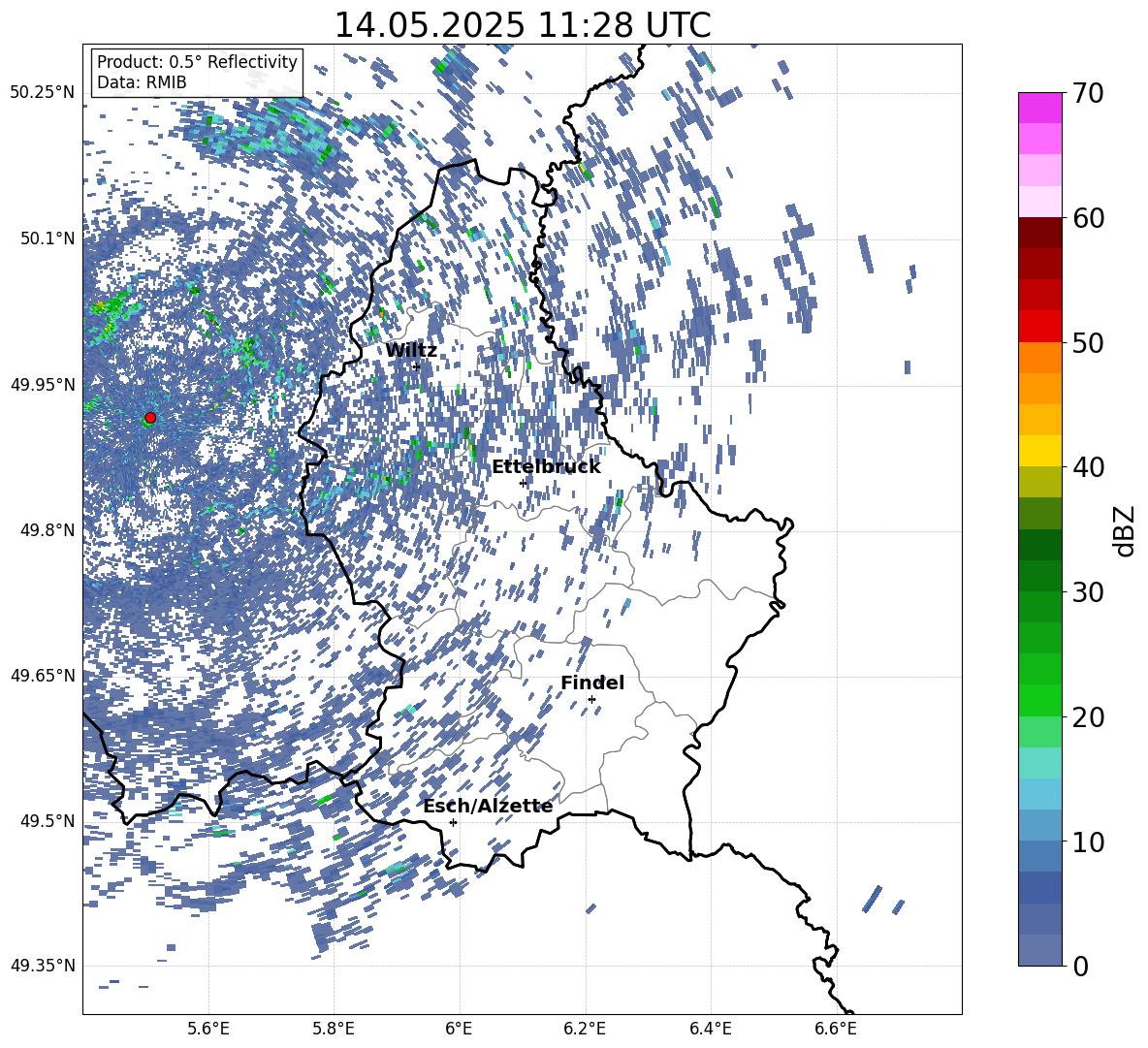
Task: Click the 6.6°E longitude label
Action: pos(836,1029)
